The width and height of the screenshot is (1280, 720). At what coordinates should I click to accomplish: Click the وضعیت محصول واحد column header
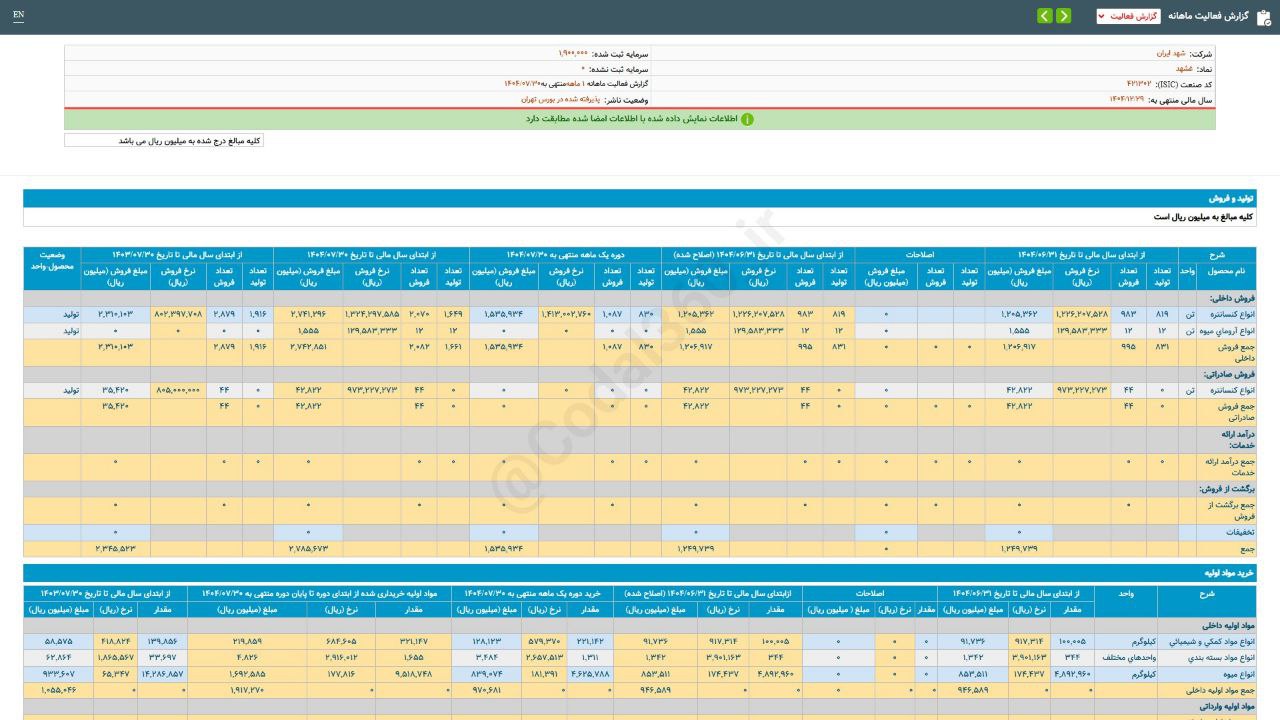tap(52, 262)
